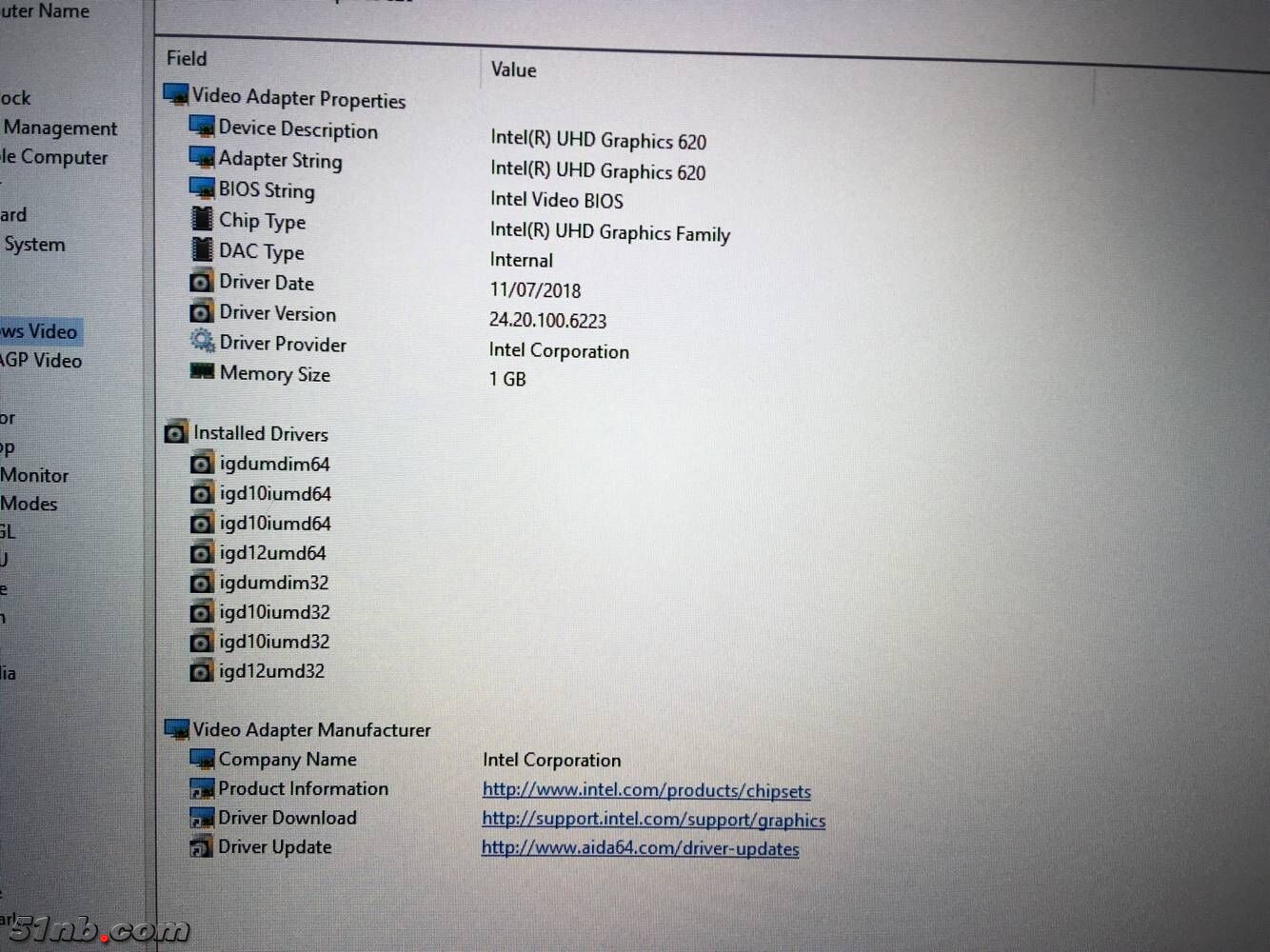Click the Driver Provider gear icon
The image size is (1270, 952).
[x=202, y=341]
